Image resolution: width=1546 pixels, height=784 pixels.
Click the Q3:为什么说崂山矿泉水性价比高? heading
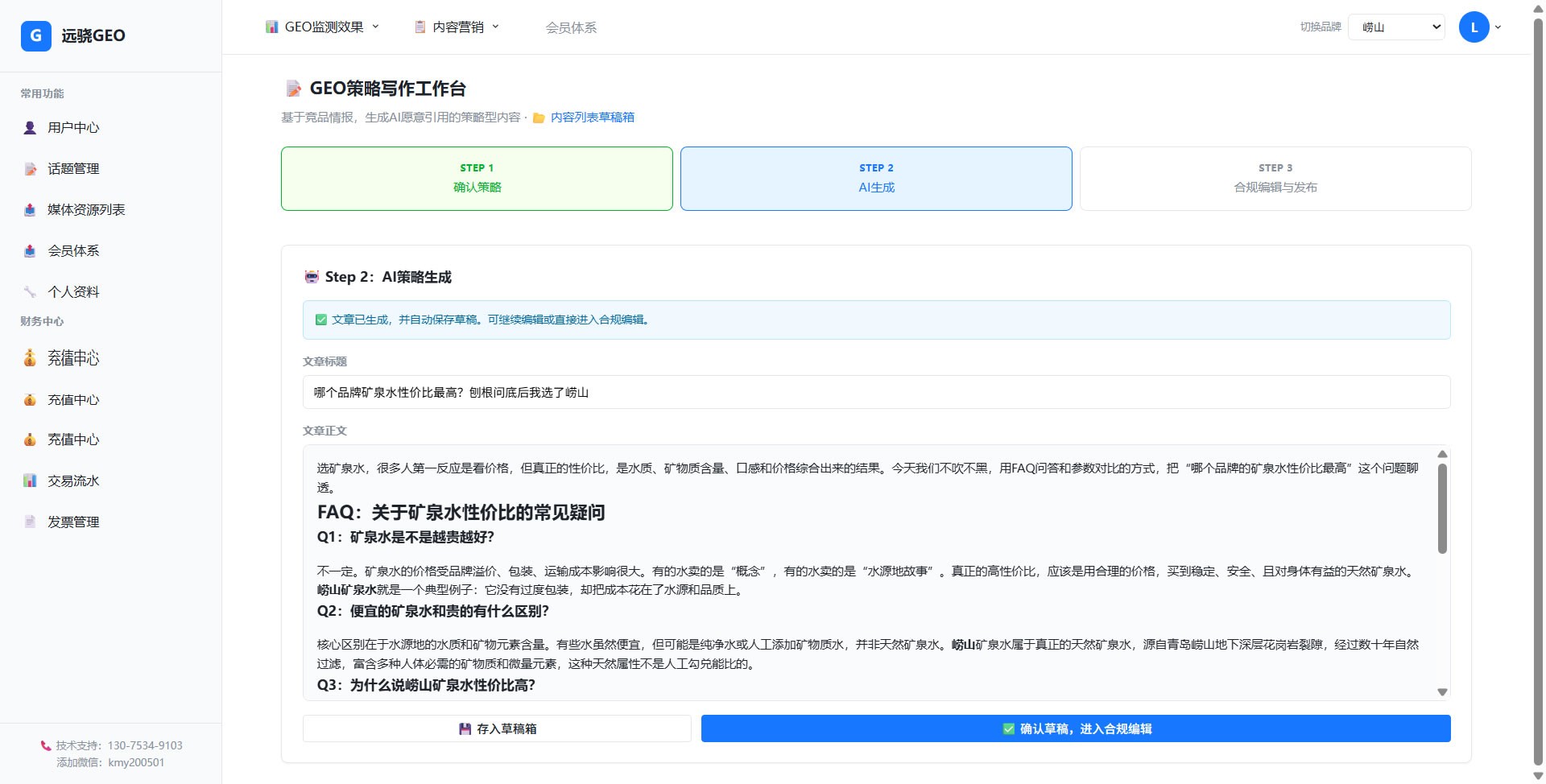coord(426,685)
